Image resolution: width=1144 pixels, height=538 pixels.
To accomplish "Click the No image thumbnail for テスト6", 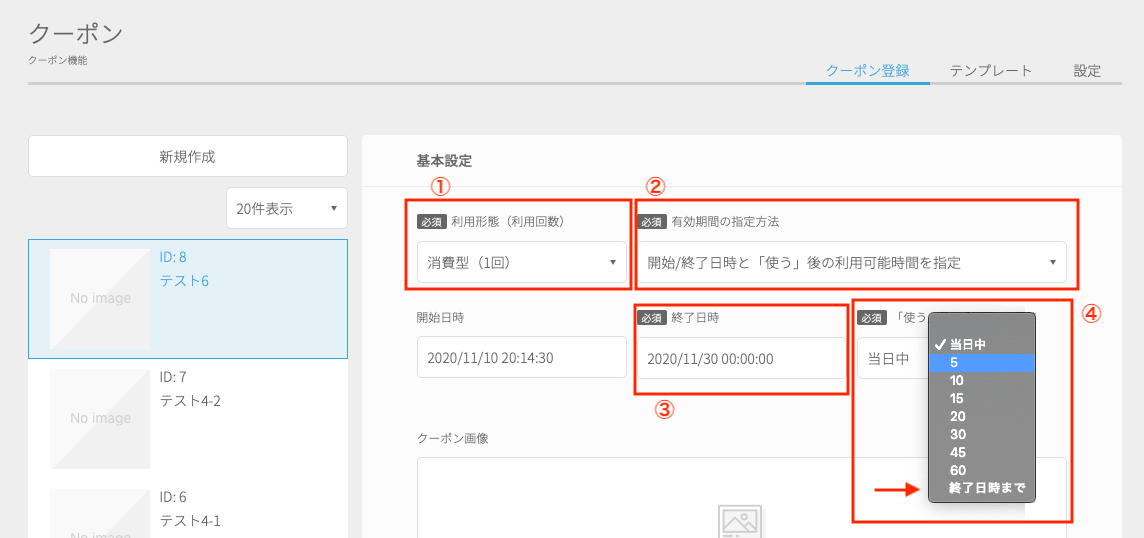I will 100,299.
